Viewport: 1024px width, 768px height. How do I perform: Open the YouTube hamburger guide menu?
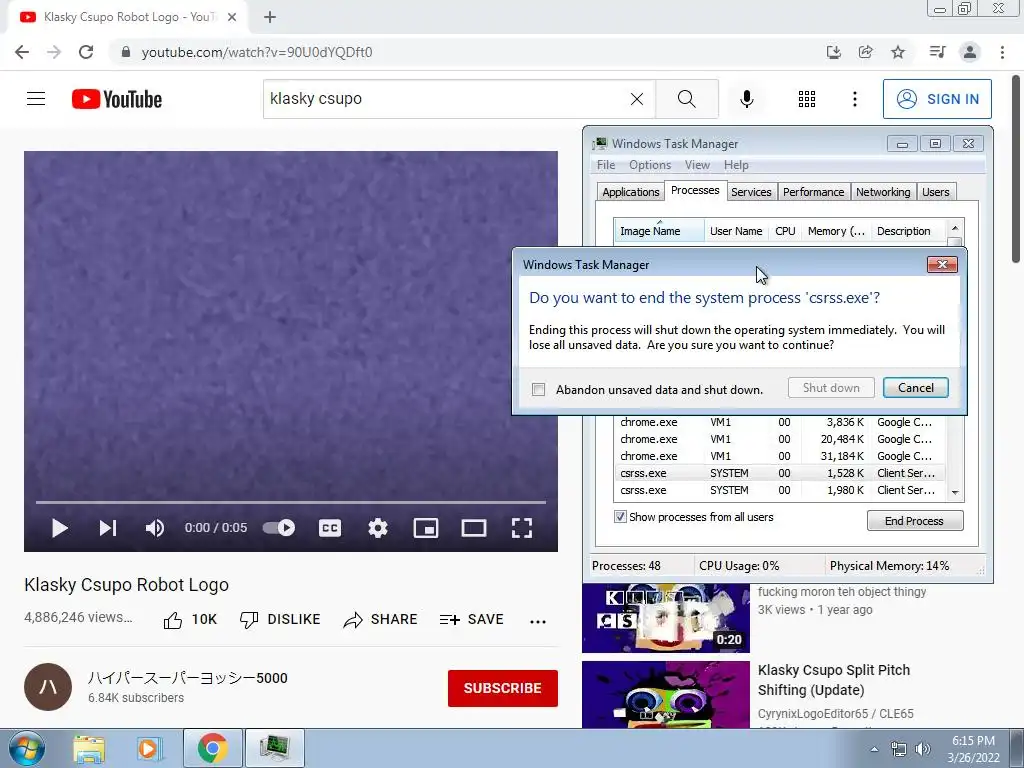(36, 99)
